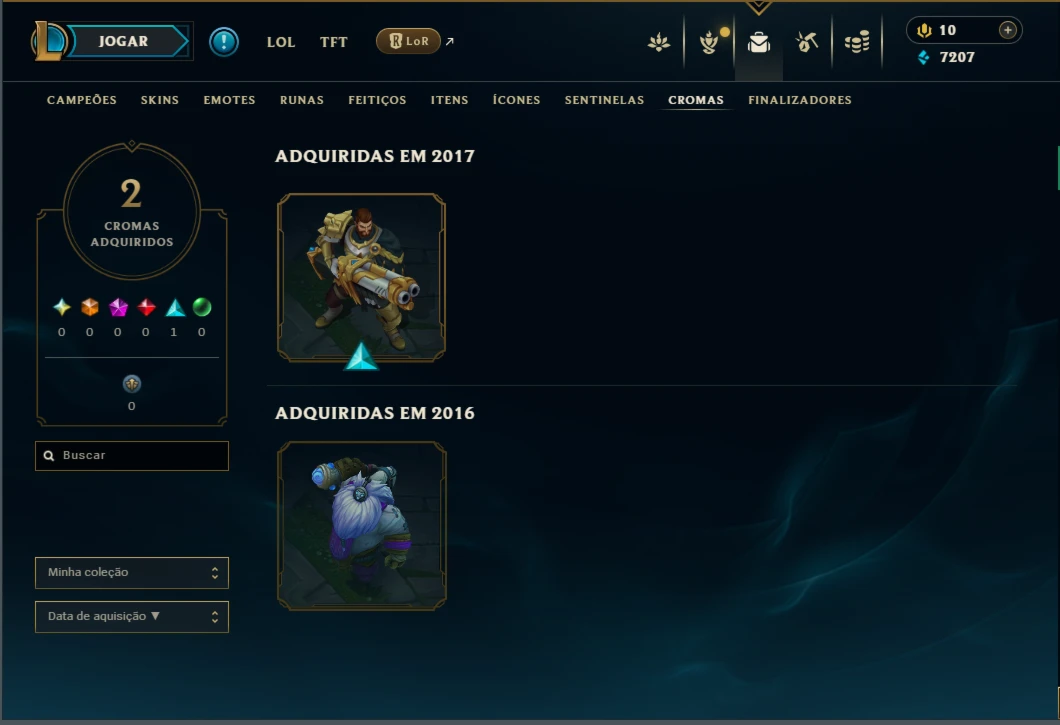Click the alert exclamation icon
The height and width of the screenshot is (725, 1060).
224,42
